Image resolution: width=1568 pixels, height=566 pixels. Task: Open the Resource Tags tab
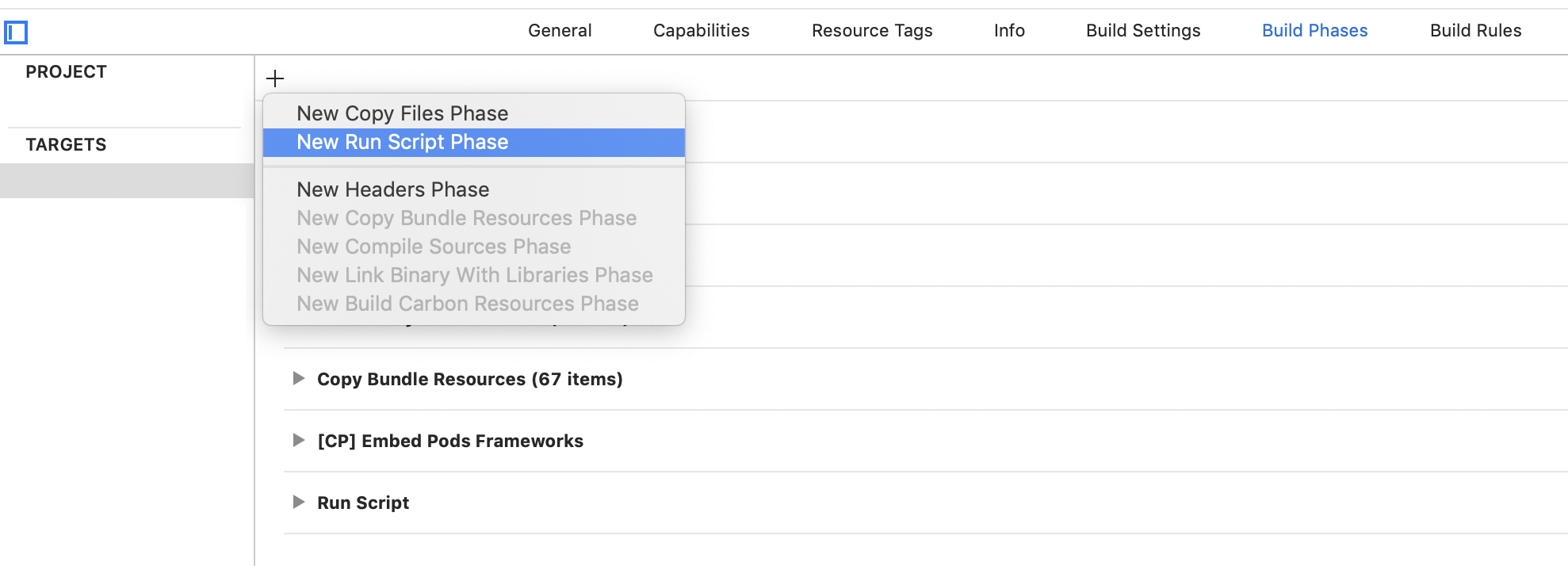(872, 30)
